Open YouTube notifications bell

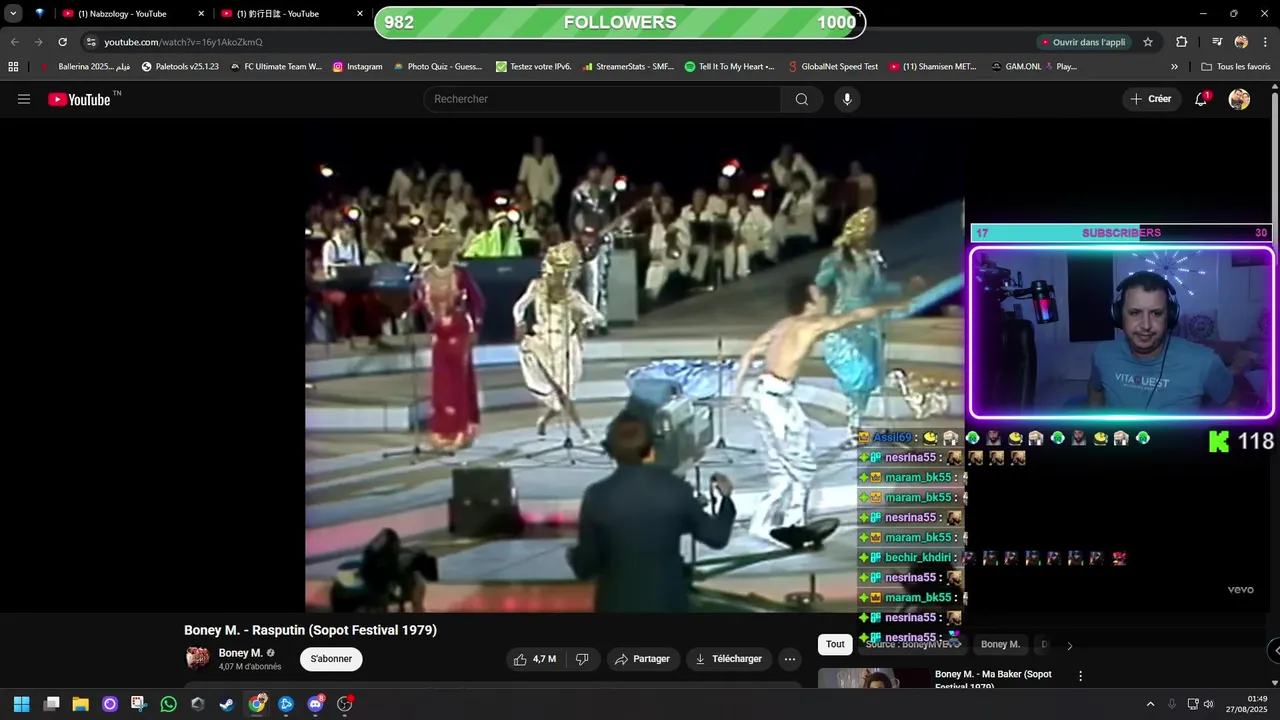(1201, 99)
